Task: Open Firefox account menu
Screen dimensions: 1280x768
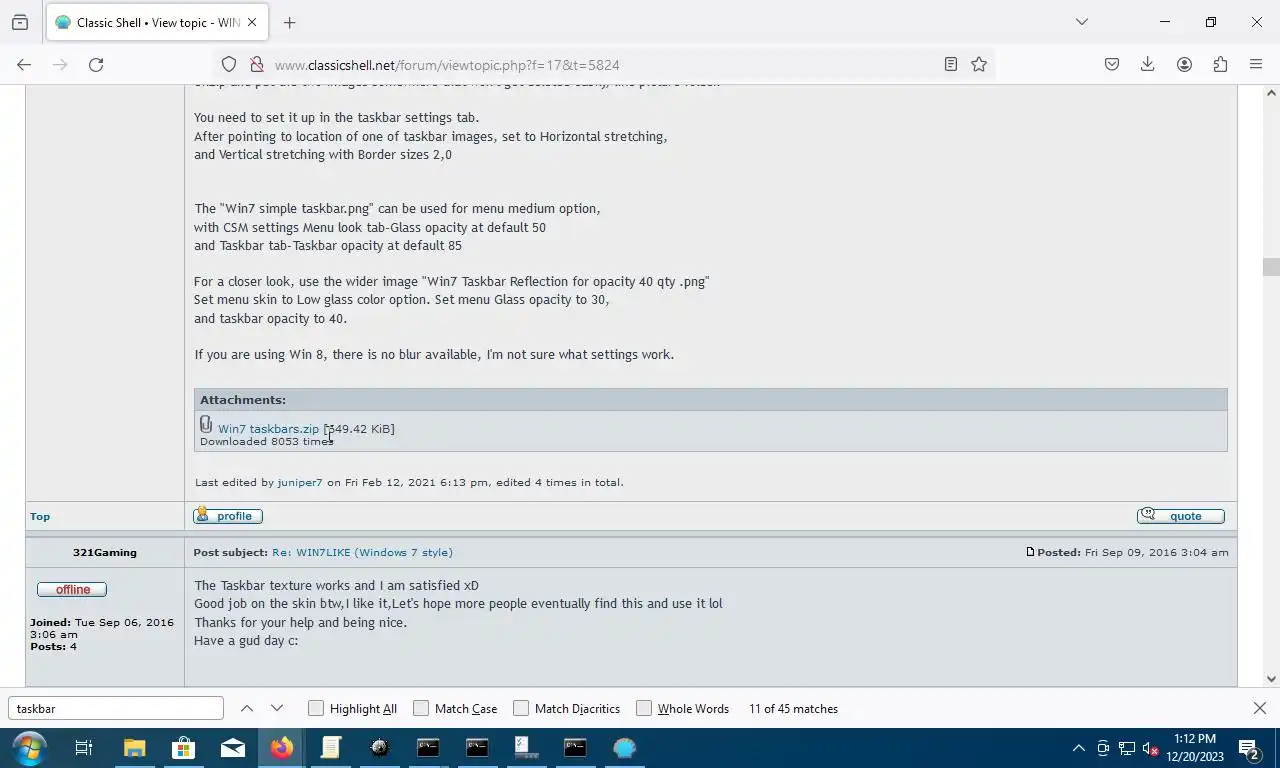Action: 1184,64
